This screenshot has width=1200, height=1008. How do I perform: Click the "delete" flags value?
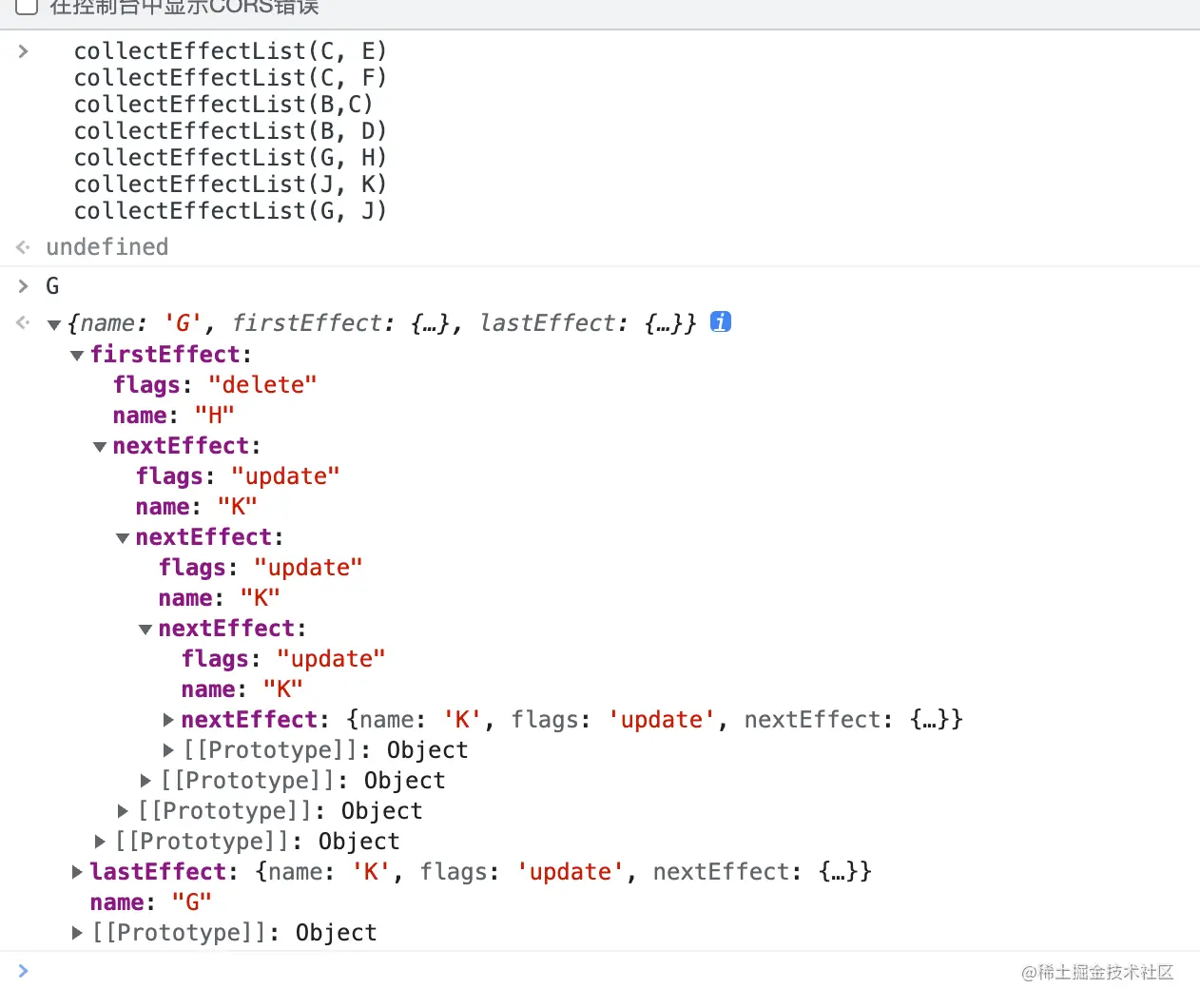[x=262, y=385]
